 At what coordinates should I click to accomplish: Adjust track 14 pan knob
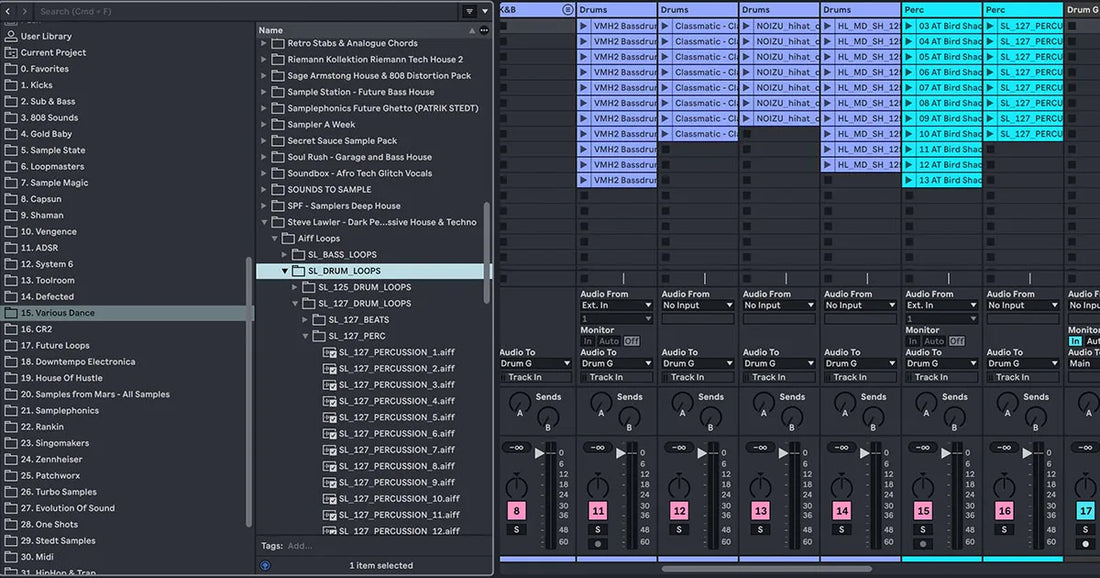click(x=842, y=486)
